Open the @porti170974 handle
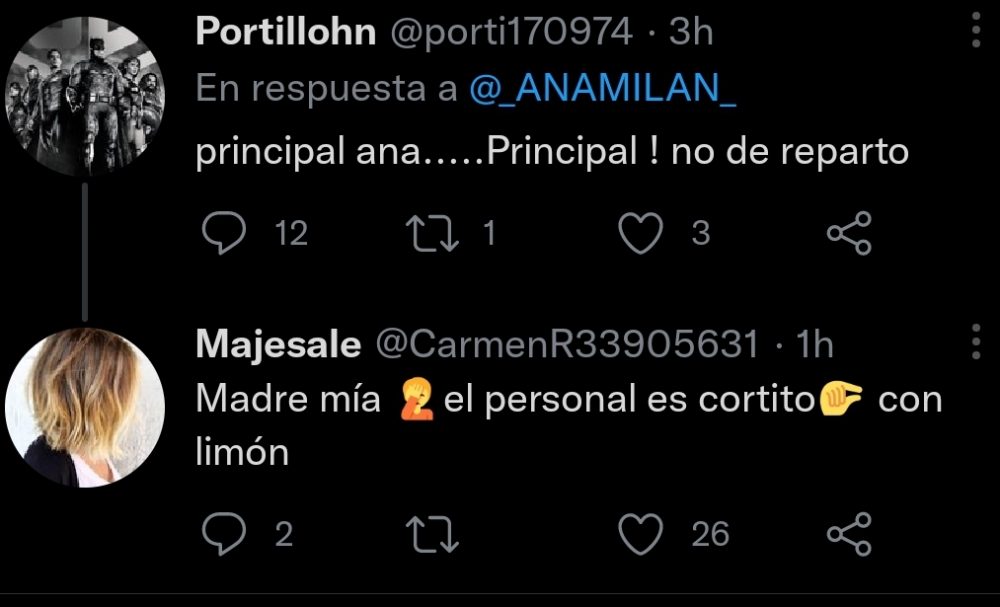Viewport: 1000px width, 607px height. tap(510, 32)
